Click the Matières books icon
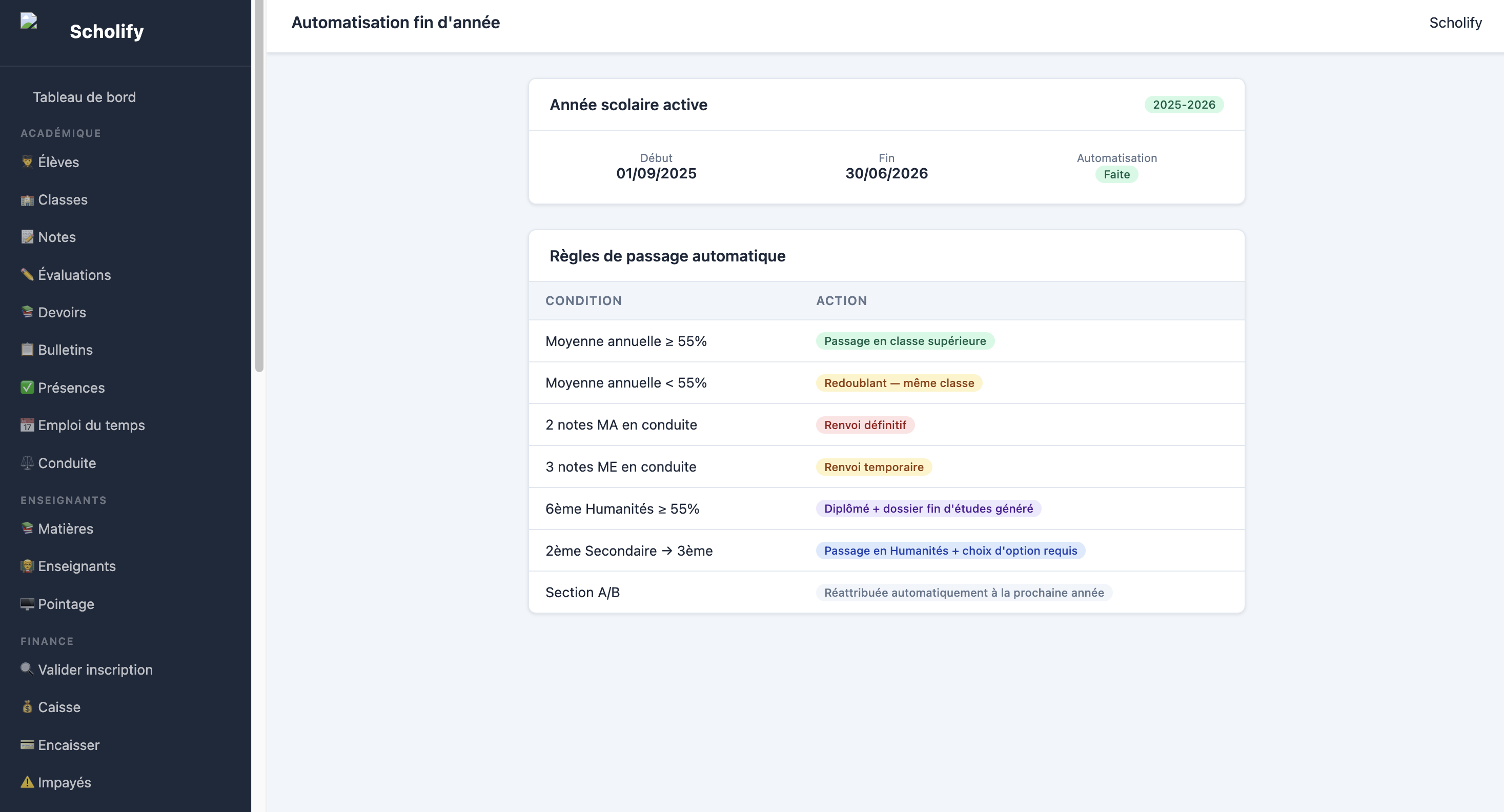This screenshot has height=812, width=1504. point(28,529)
